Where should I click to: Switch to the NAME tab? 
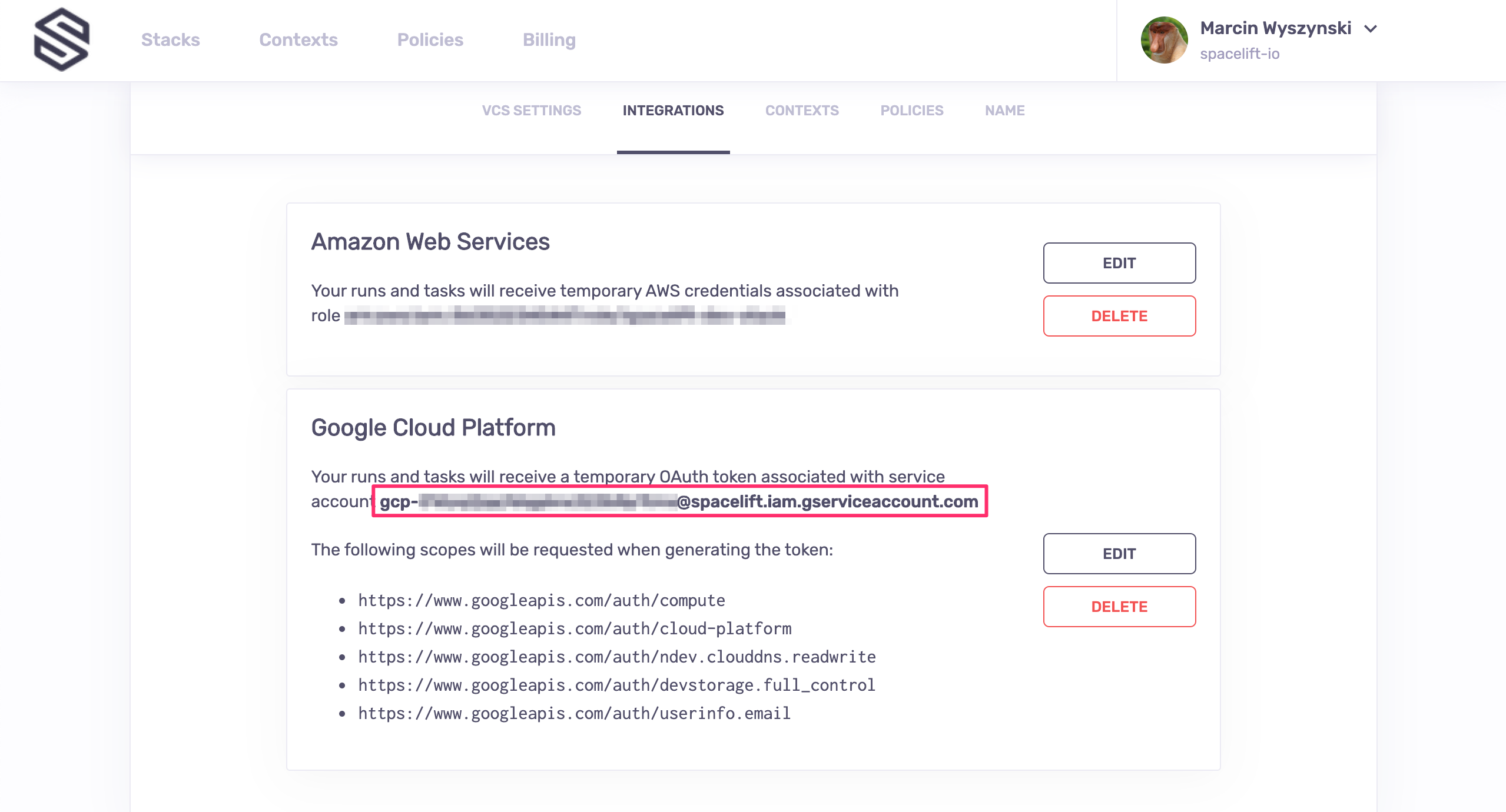coord(1005,111)
